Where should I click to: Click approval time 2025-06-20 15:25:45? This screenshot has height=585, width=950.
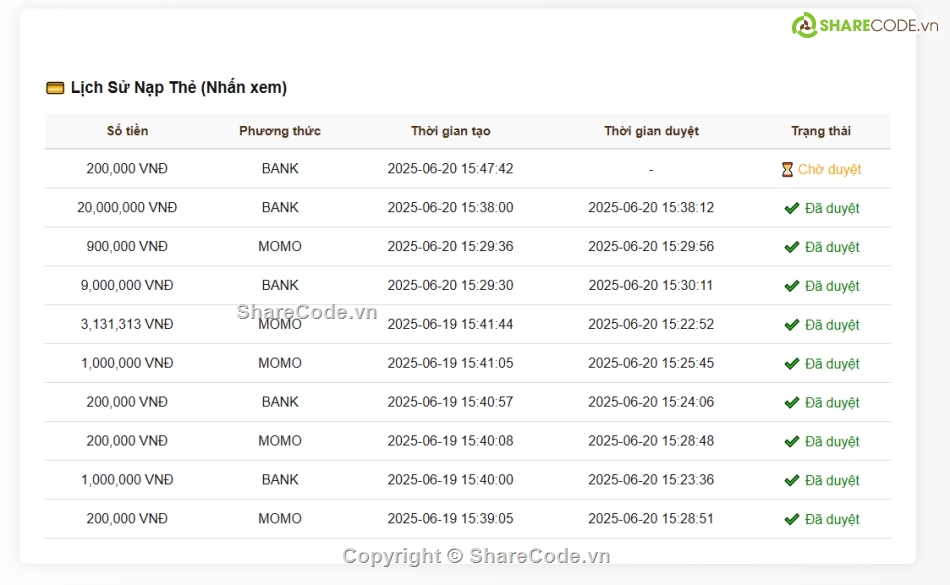[651, 363]
